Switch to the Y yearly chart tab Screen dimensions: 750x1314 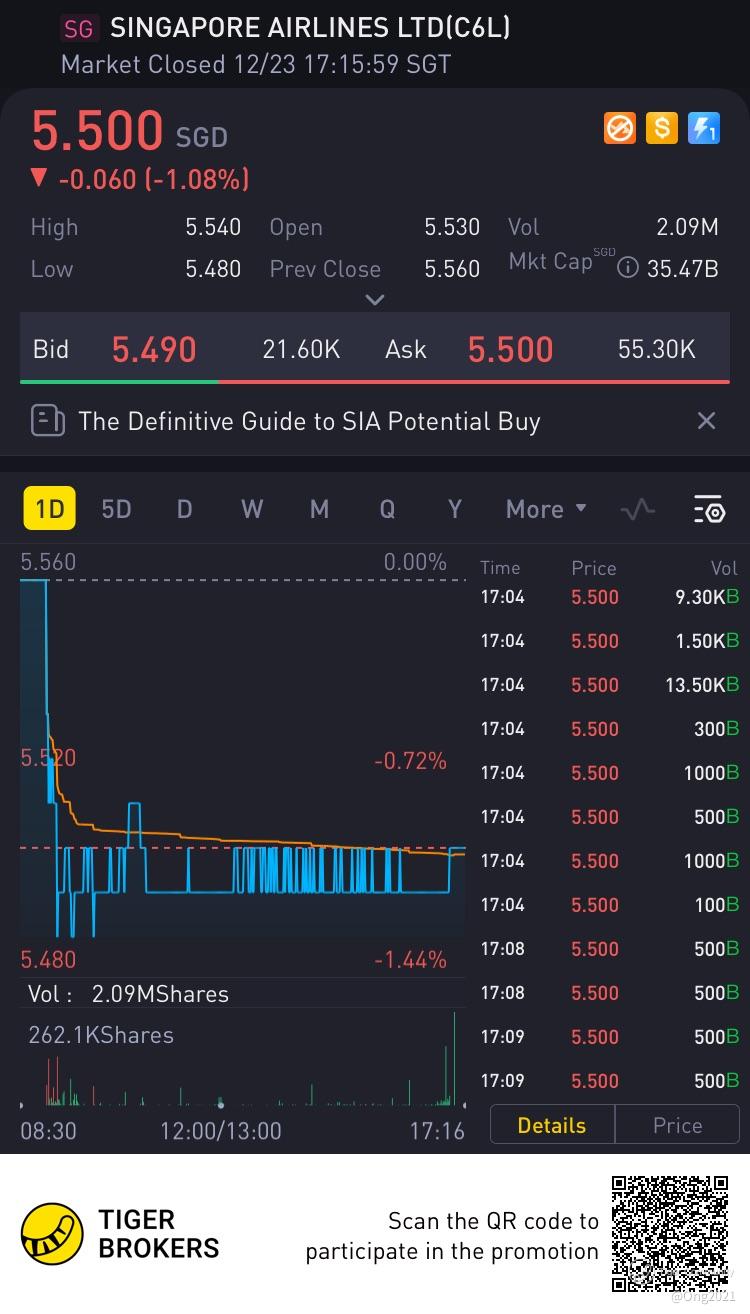(454, 509)
